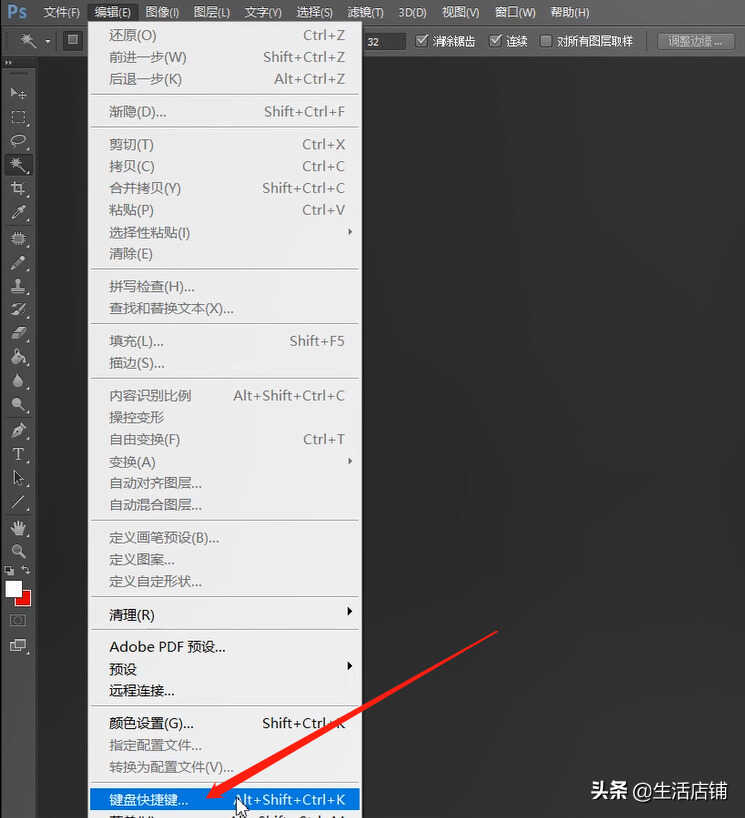Change the screen mode
Image resolution: width=745 pixels, height=818 pixels.
18,645
